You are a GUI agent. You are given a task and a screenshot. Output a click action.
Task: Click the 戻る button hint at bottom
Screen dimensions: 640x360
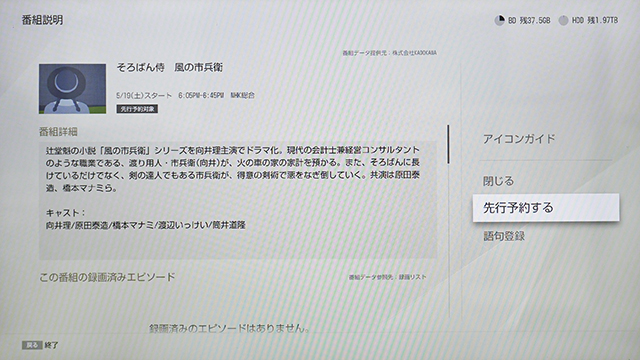tap(32, 345)
